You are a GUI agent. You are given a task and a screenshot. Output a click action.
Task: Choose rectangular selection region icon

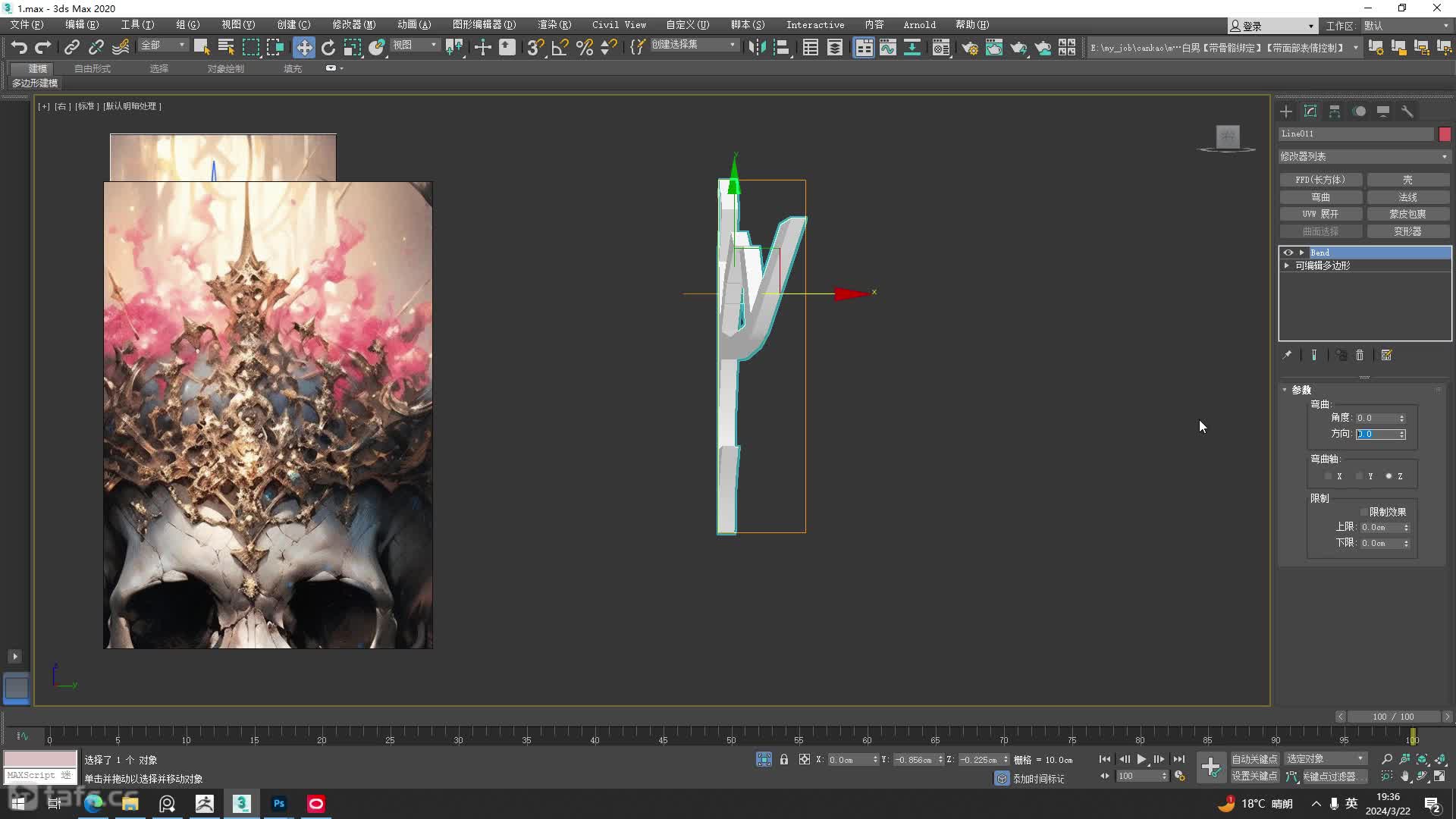click(x=250, y=47)
